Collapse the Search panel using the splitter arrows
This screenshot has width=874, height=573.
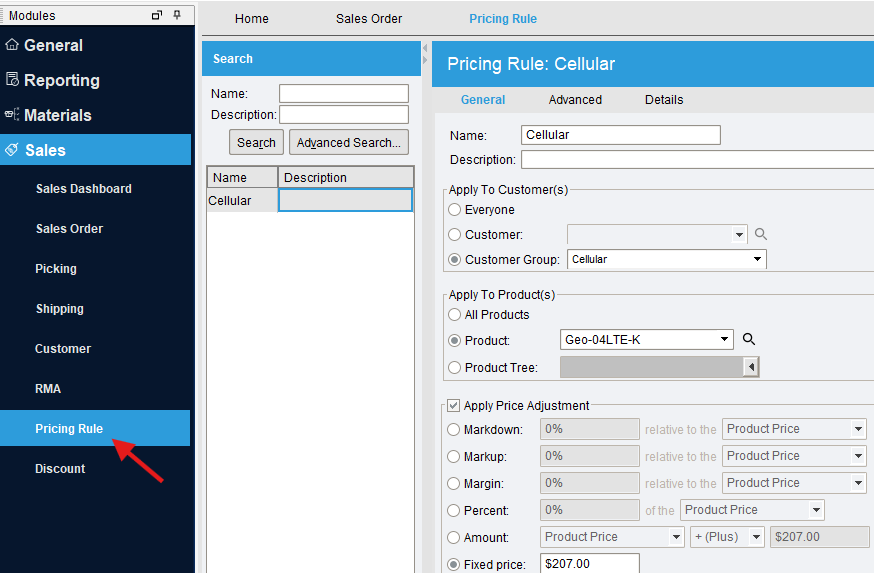[x=425, y=48]
